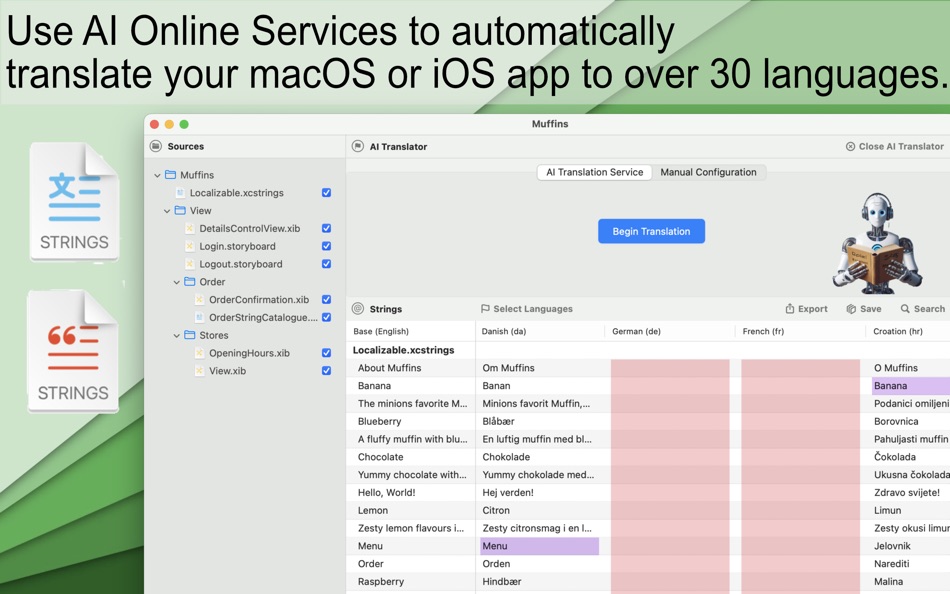Click the Save icon
950x594 pixels.
click(x=851, y=309)
